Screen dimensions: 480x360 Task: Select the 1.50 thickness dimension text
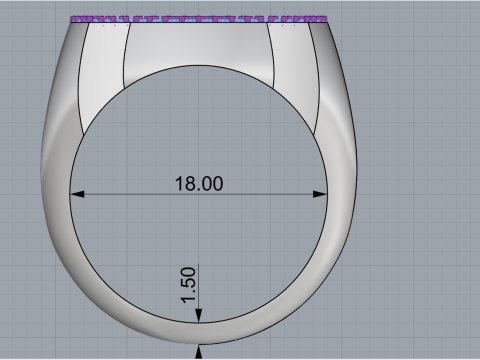coord(188,285)
